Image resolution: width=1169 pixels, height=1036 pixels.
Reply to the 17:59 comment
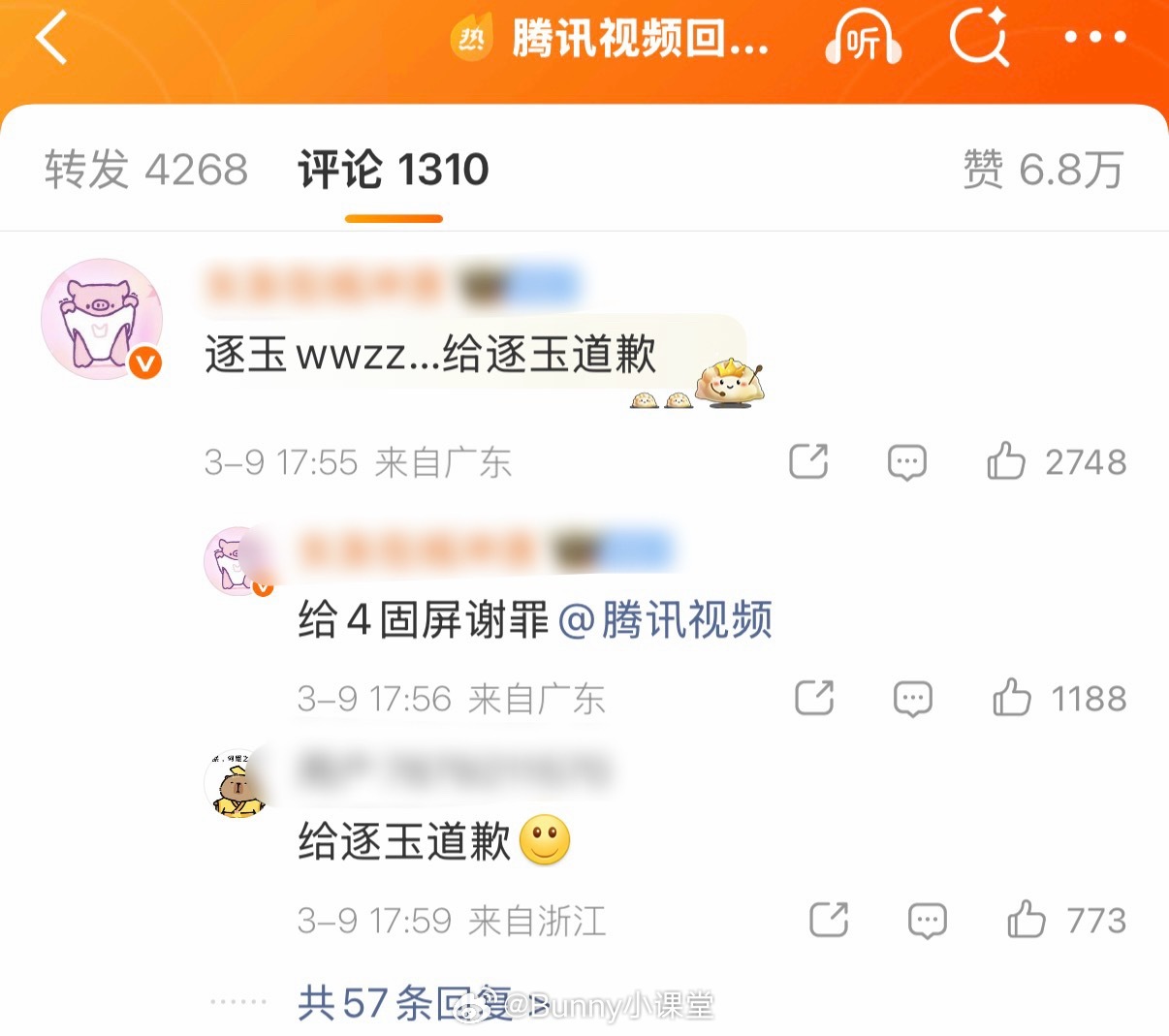[x=928, y=920]
